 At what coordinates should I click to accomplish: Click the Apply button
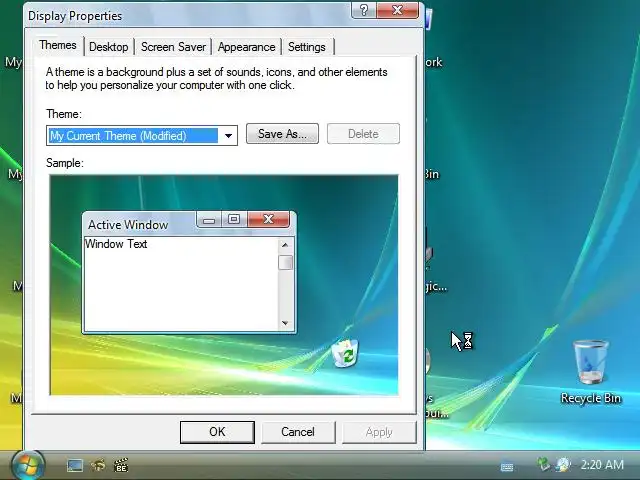(379, 432)
